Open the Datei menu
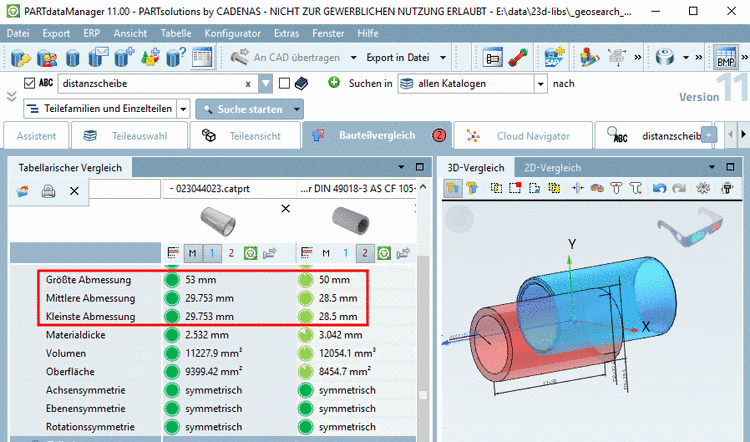 pyautogui.click(x=18, y=33)
